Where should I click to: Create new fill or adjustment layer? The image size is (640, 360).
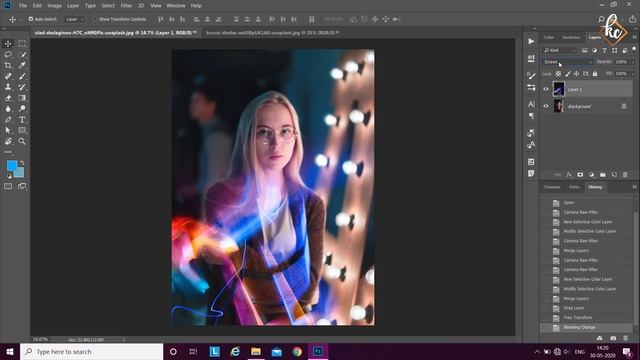(591, 175)
